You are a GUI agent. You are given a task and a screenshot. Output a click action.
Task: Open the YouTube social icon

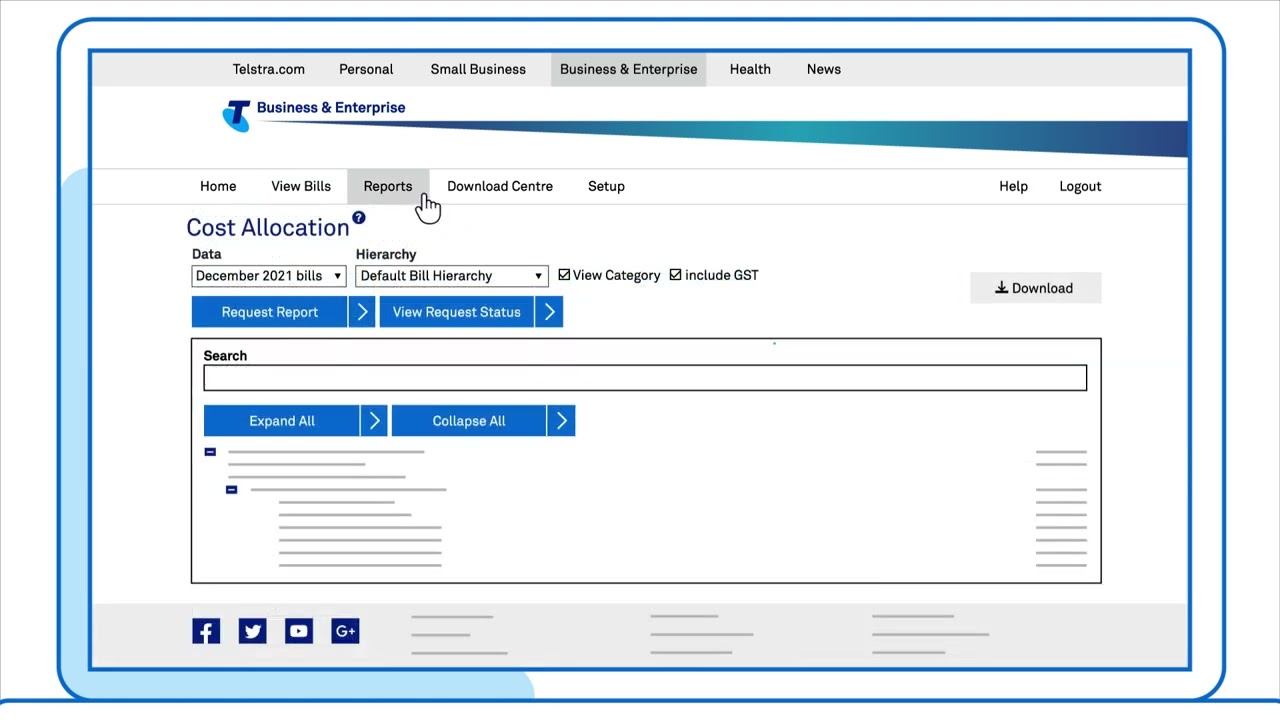click(299, 631)
